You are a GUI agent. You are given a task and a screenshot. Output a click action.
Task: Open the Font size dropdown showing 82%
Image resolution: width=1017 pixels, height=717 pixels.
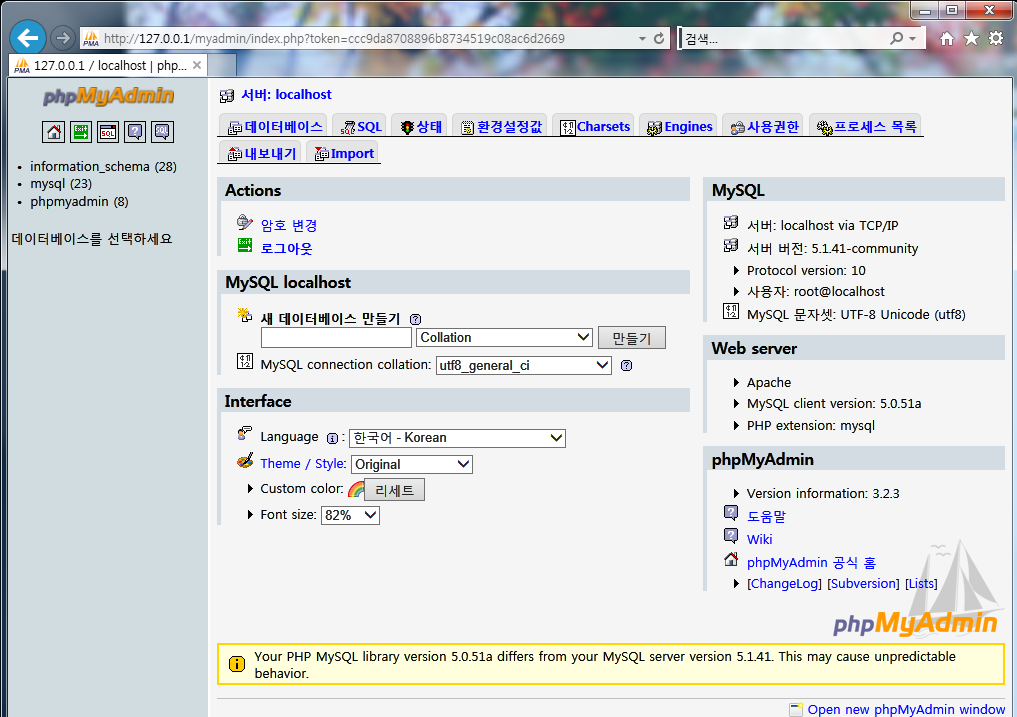point(350,515)
